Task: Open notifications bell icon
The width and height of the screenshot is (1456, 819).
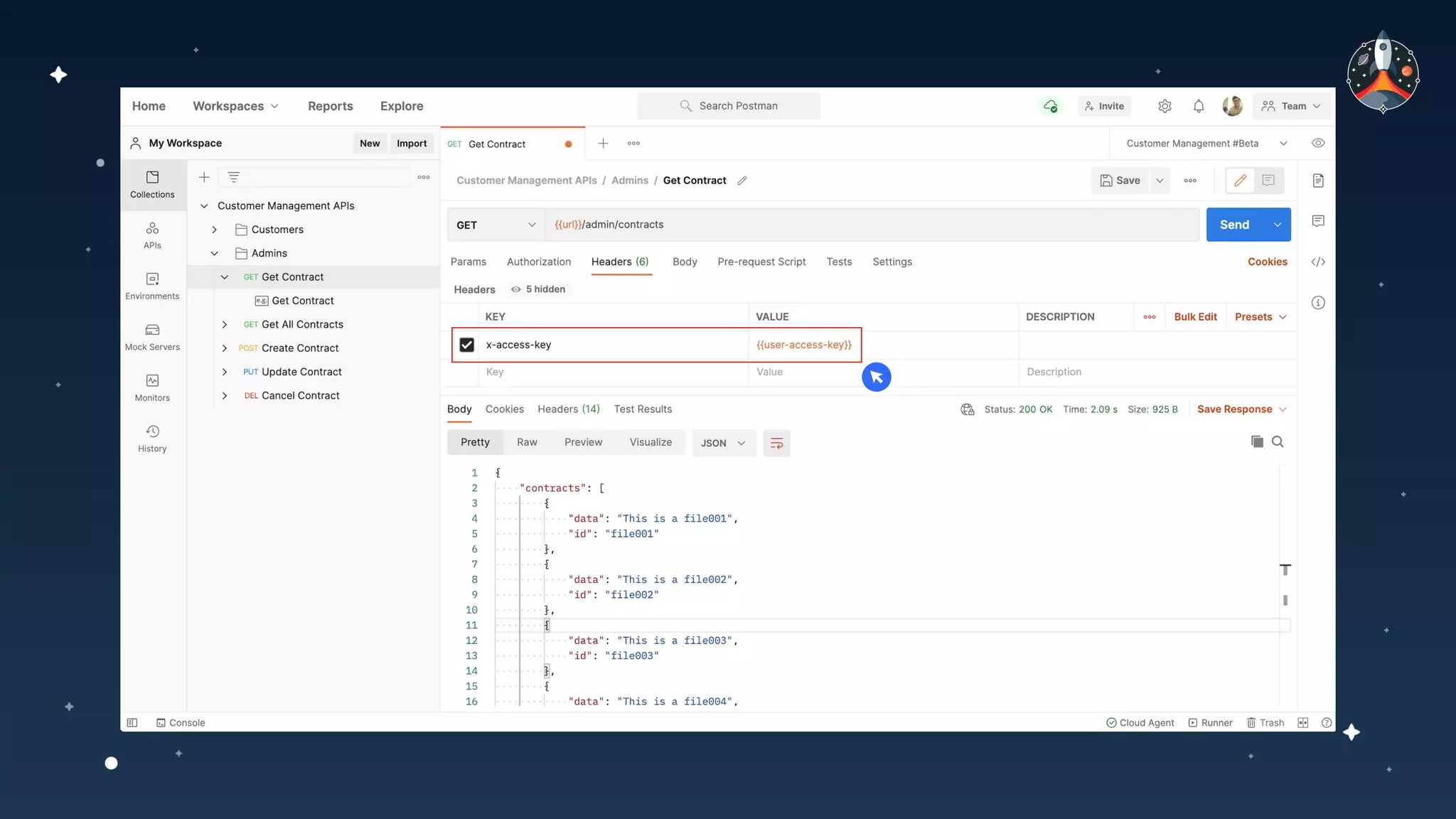Action: (x=1199, y=106)
